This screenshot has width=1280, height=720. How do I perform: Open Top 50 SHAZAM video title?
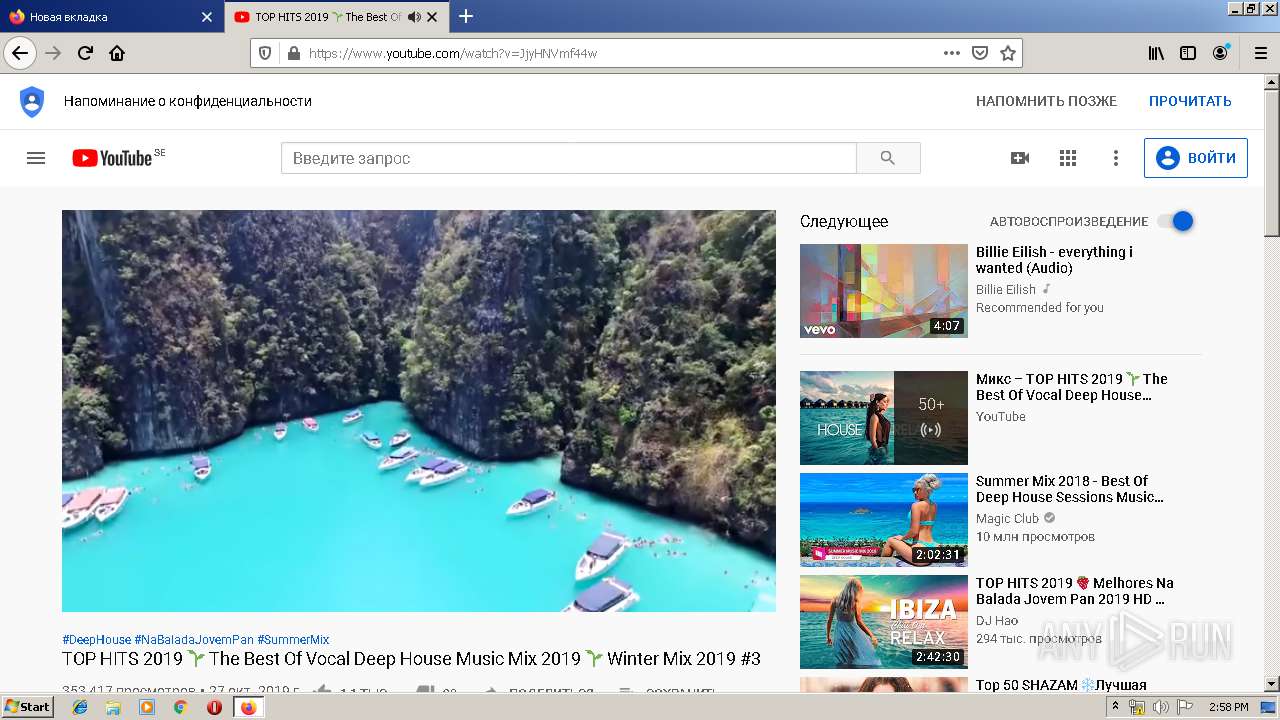1061,685
